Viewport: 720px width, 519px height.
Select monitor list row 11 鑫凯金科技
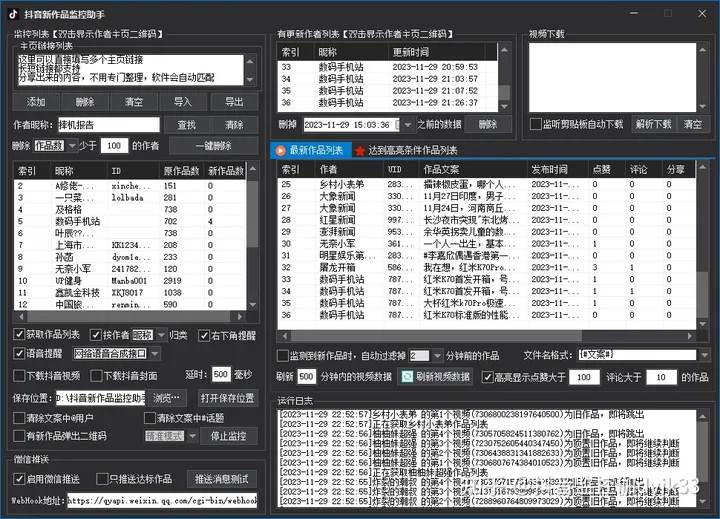coord(130,293)
